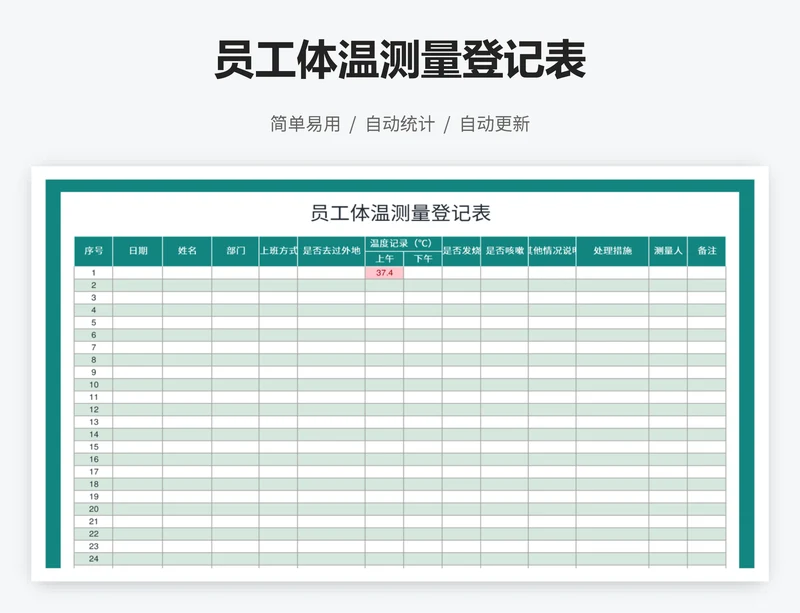Select row number 24 cell
The width and height of the screenshot is (800, 613).
pos(93,559)
